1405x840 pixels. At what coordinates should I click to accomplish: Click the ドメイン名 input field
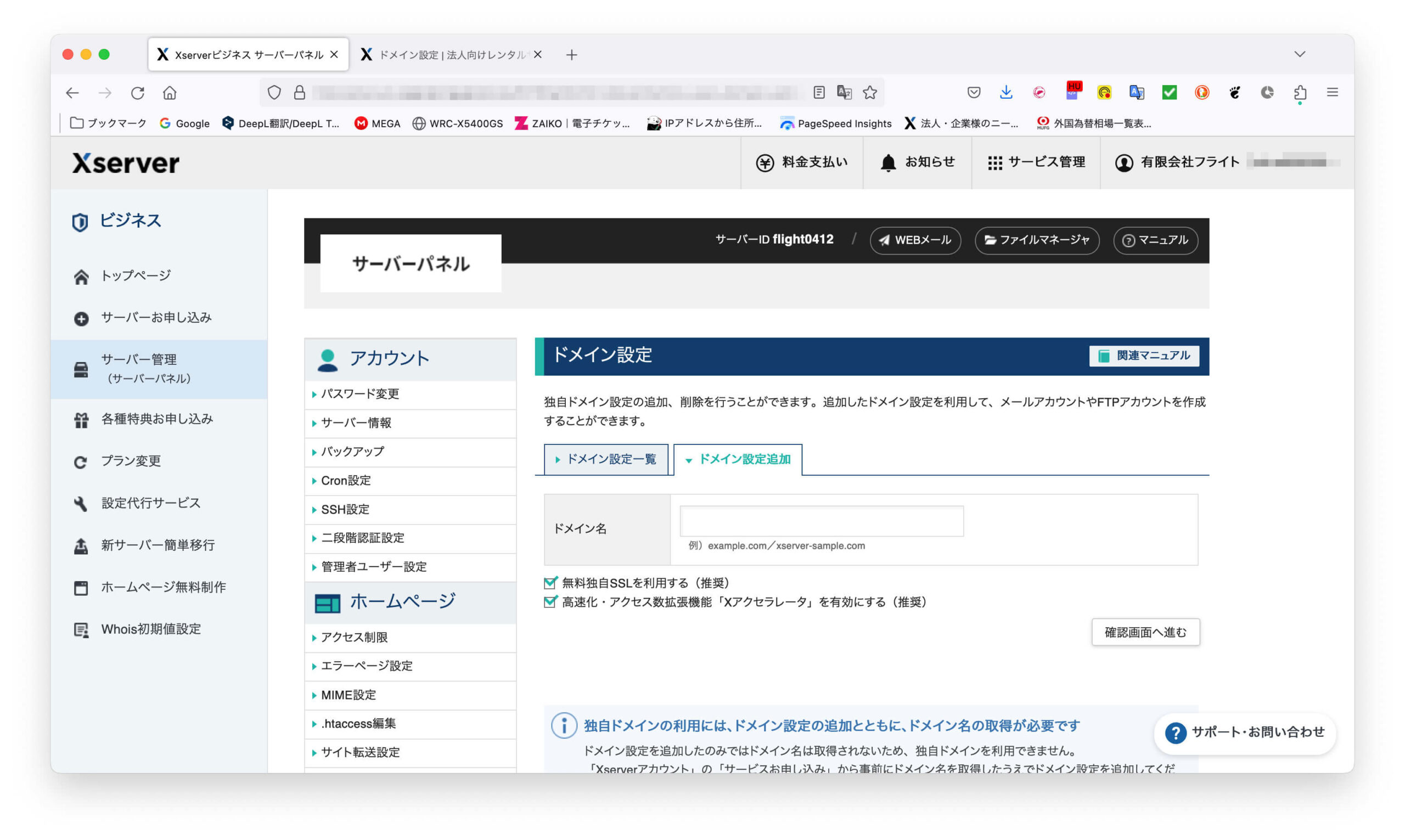(x=822, y=521)
